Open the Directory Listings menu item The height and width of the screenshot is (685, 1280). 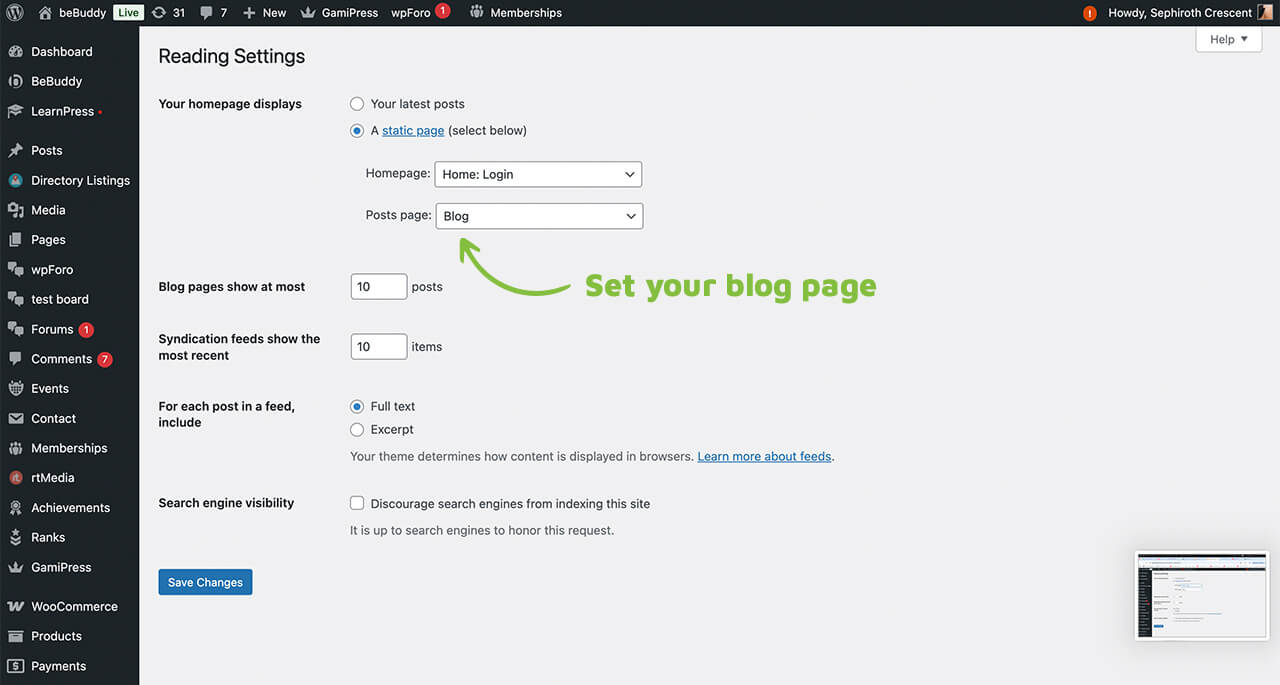tap(80, 181)
